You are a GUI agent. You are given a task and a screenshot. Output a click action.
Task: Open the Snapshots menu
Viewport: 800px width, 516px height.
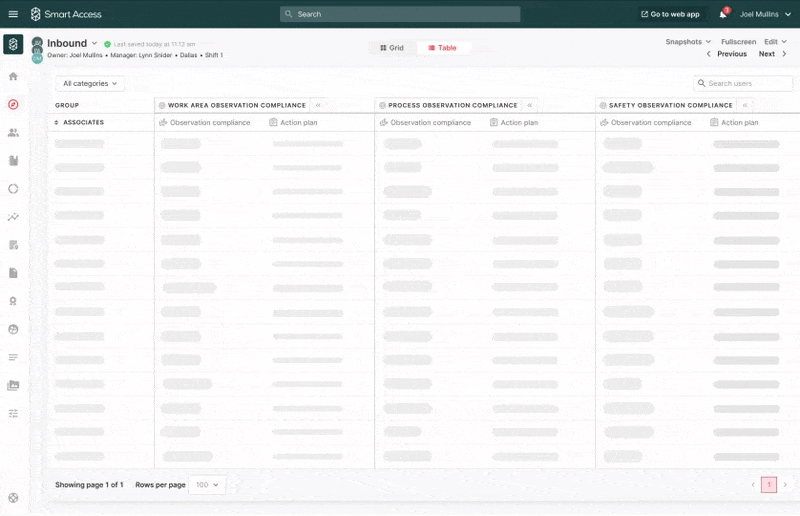point(688,42)
